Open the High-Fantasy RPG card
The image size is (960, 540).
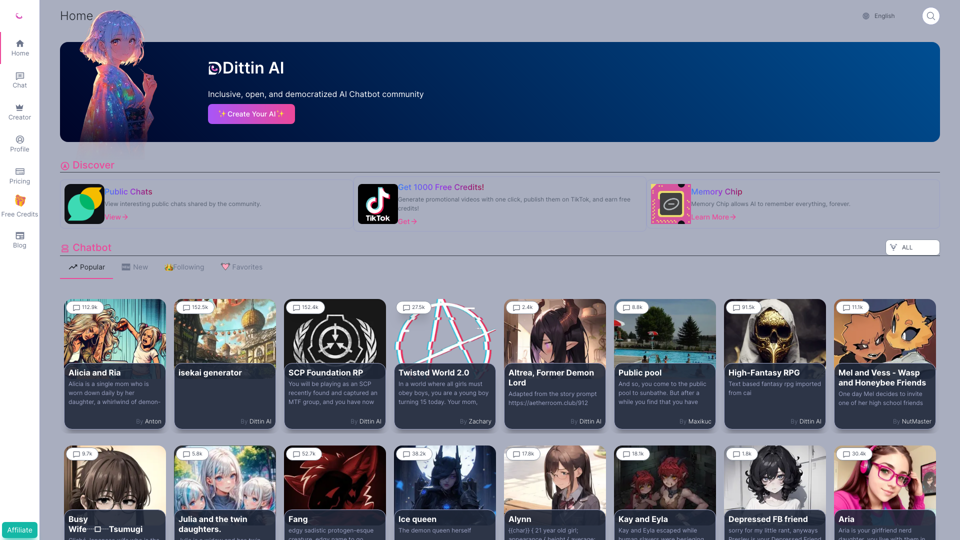tap(775, 364)
